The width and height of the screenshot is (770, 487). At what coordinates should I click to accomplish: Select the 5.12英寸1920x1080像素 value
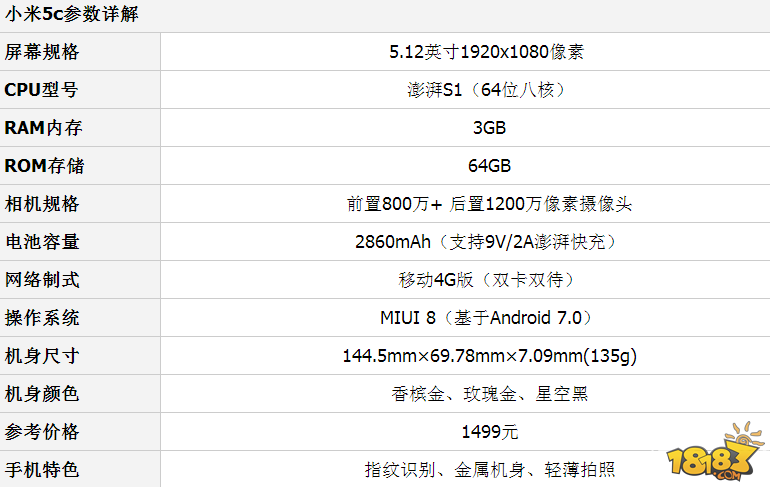point(486,52)
